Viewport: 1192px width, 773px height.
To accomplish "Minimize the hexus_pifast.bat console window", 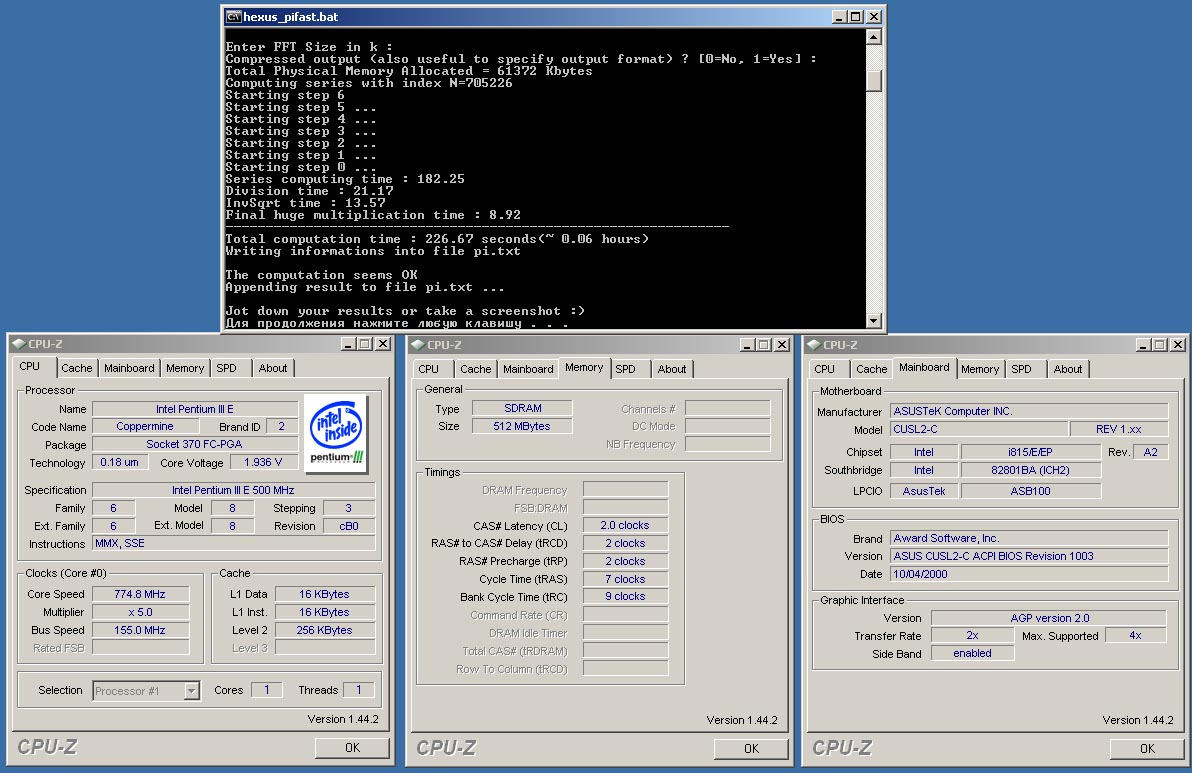I will (x=839, y=17).
